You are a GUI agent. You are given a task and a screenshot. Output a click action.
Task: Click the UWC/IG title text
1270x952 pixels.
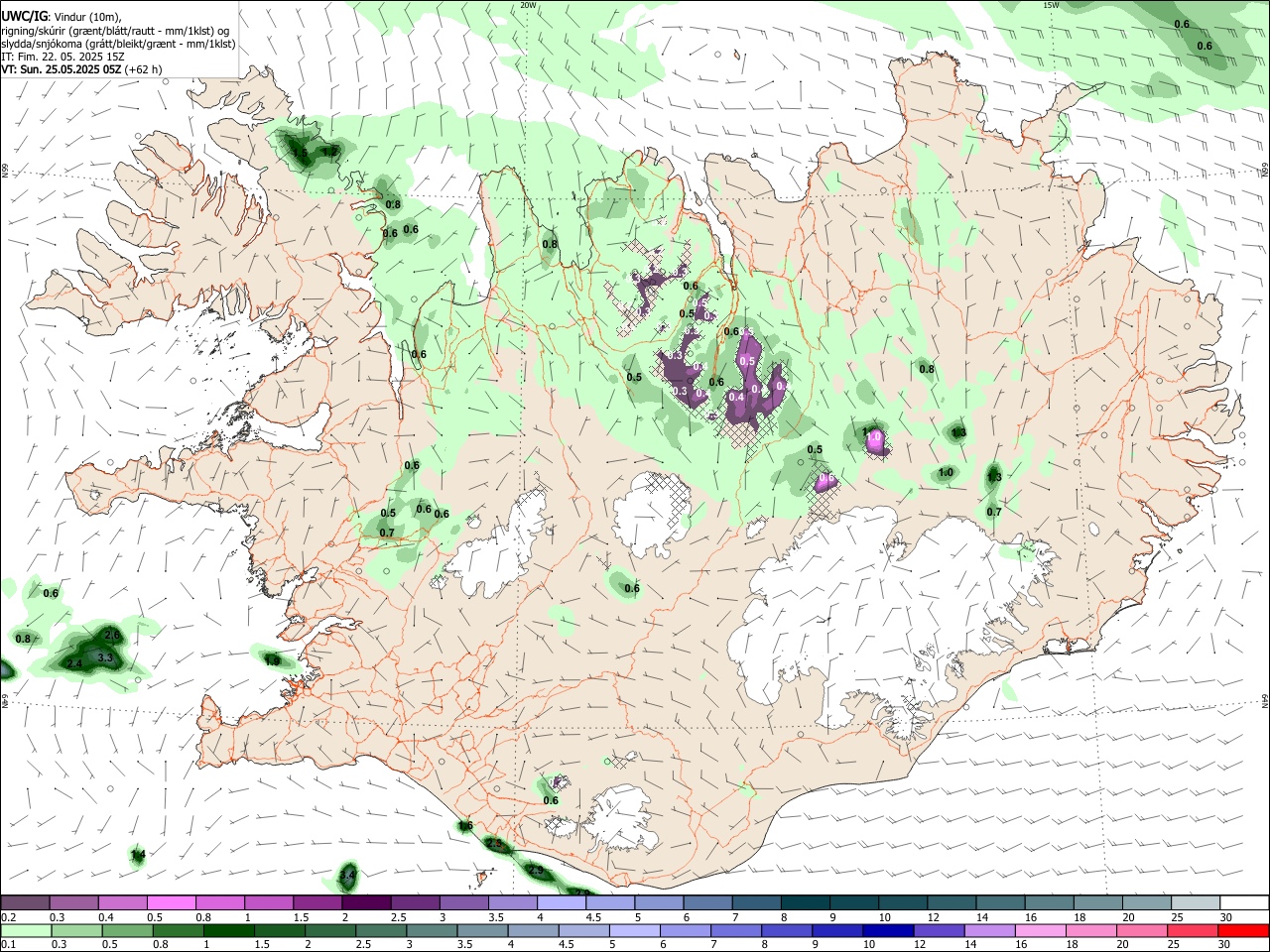(24, 17)
